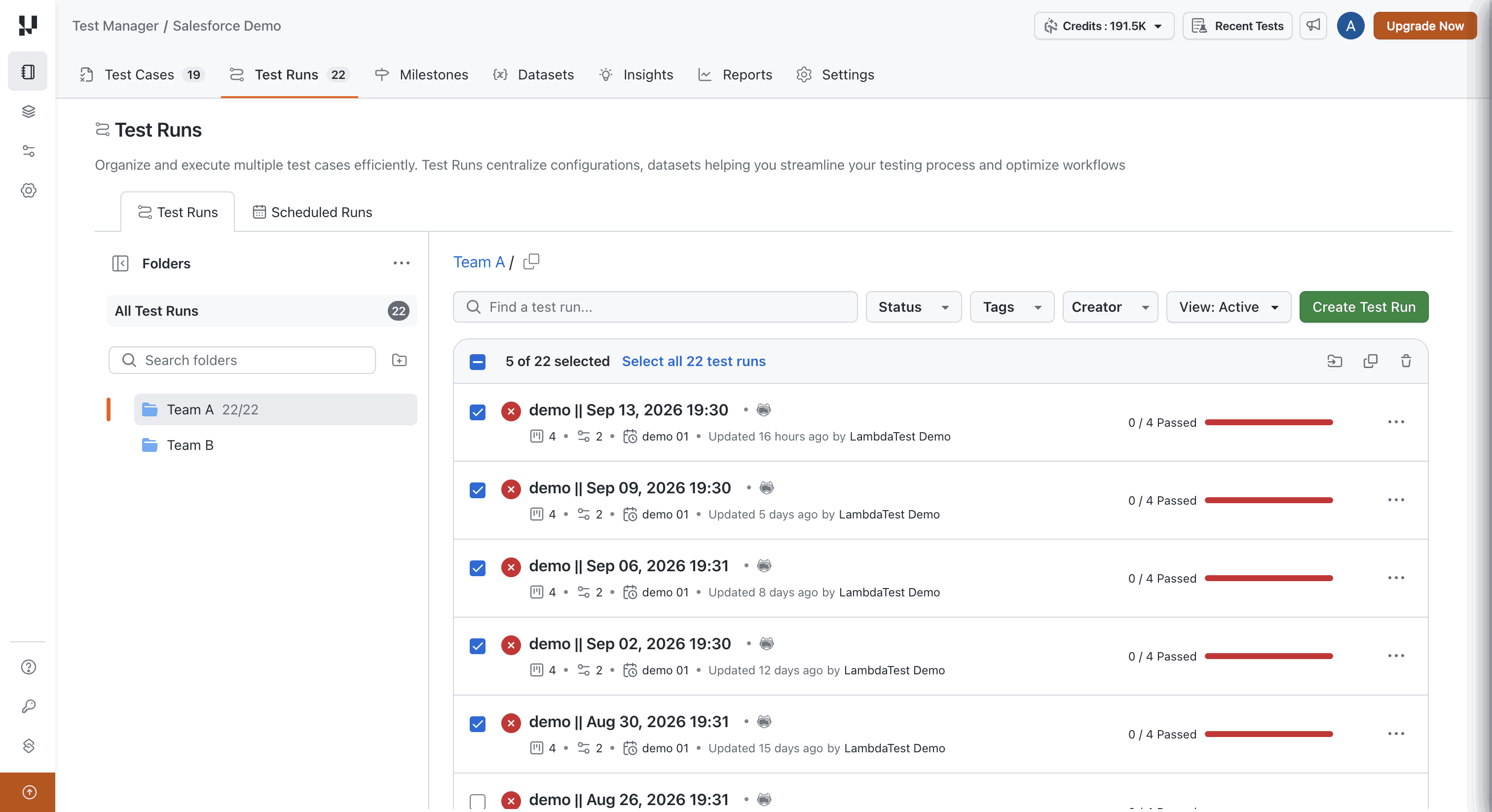
Task: Open more options for Sep 02 run
Action: point(1396,656)
